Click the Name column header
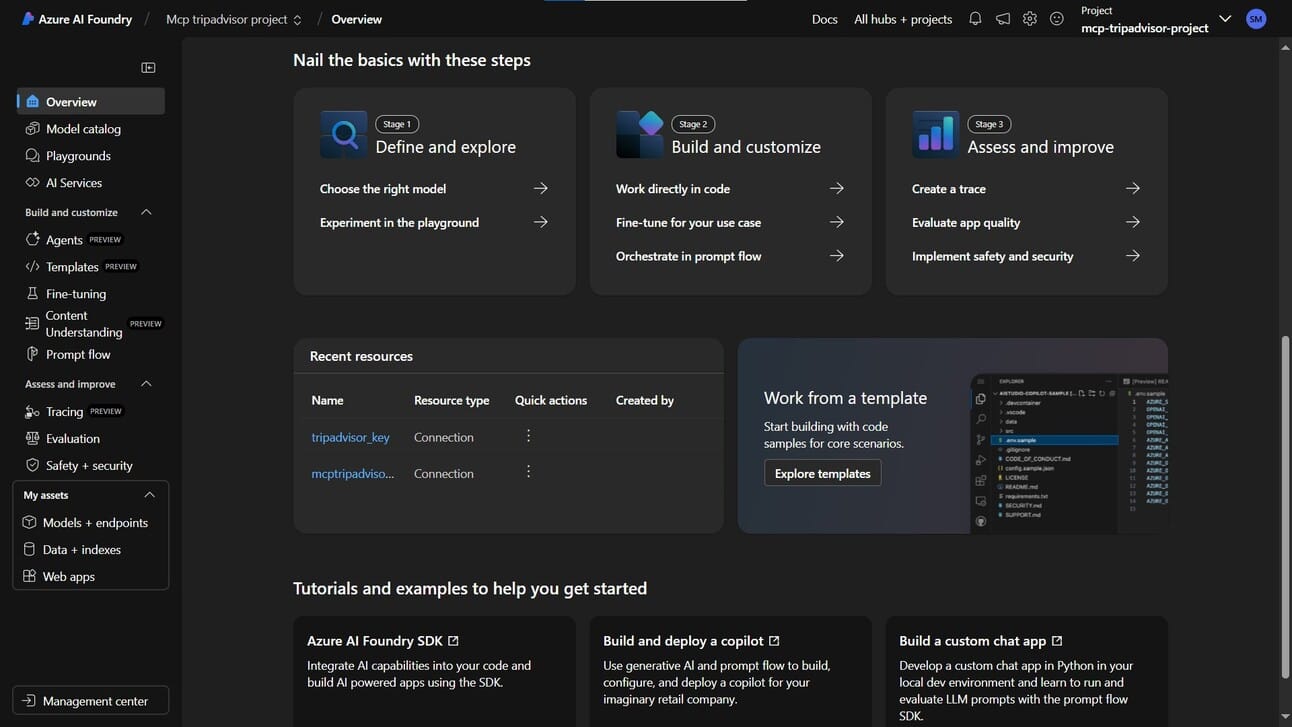Viewport: 1292px width, 727px height. pyautogui.click(x=327, y=400)
